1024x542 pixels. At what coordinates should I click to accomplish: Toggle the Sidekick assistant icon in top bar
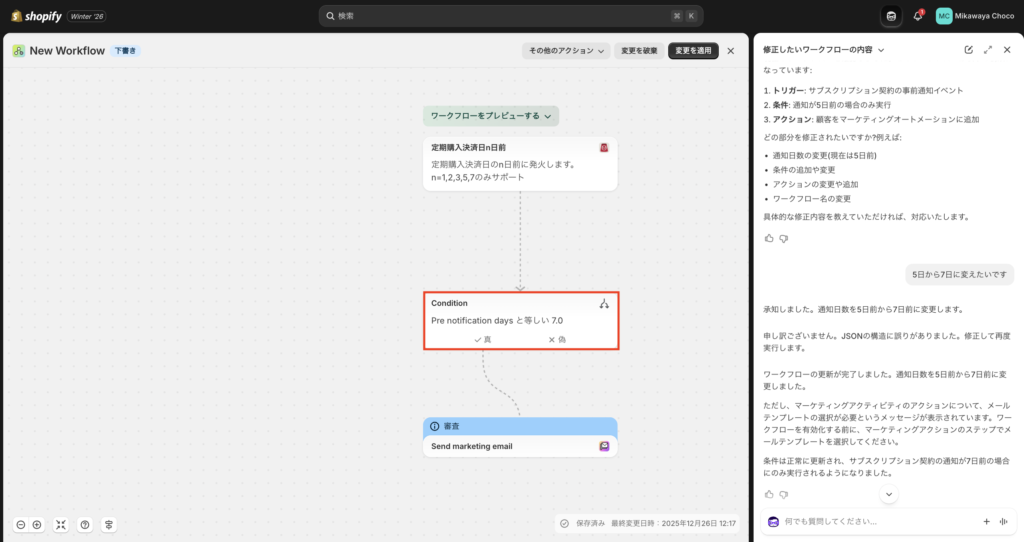tap(891, 16)
